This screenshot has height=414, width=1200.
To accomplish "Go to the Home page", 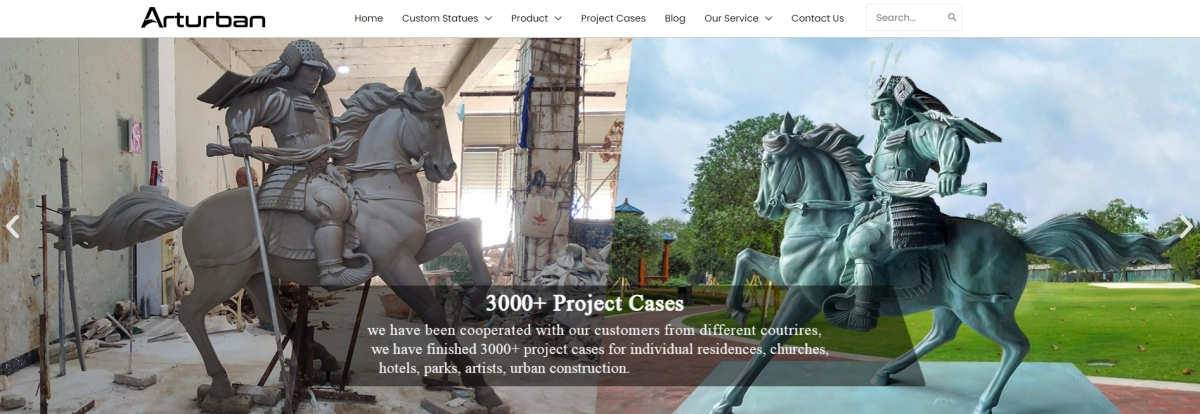I will point(368,18).
